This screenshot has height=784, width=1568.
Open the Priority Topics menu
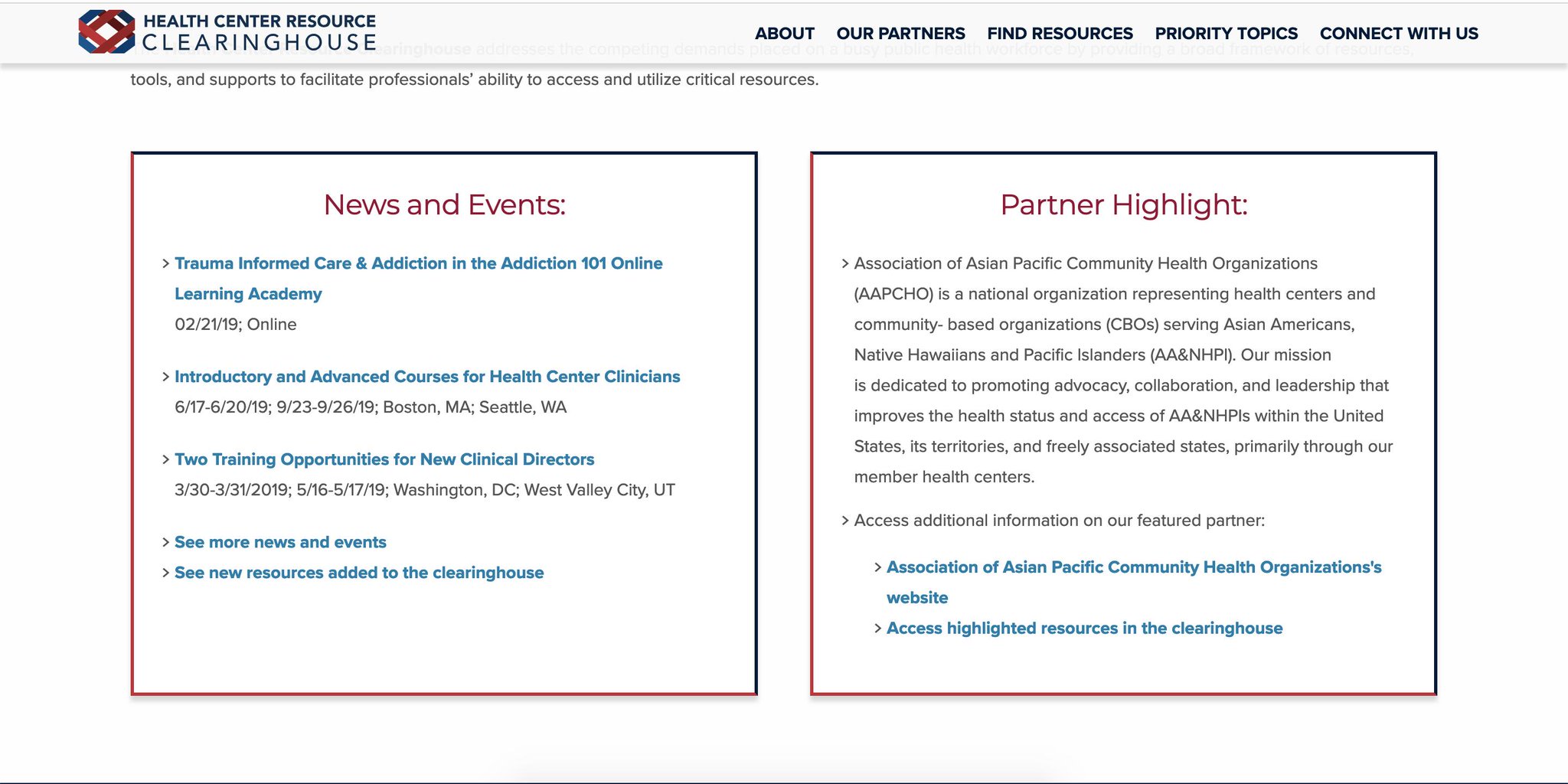1226,34
